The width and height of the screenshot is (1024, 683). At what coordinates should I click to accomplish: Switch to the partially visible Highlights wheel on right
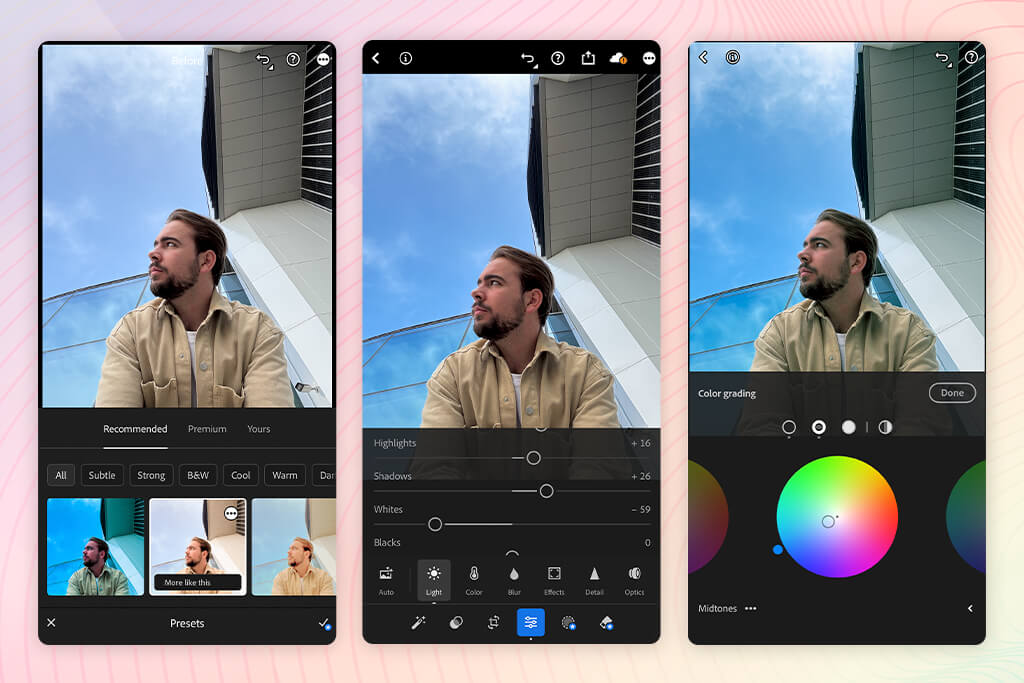tap(967, 517)
